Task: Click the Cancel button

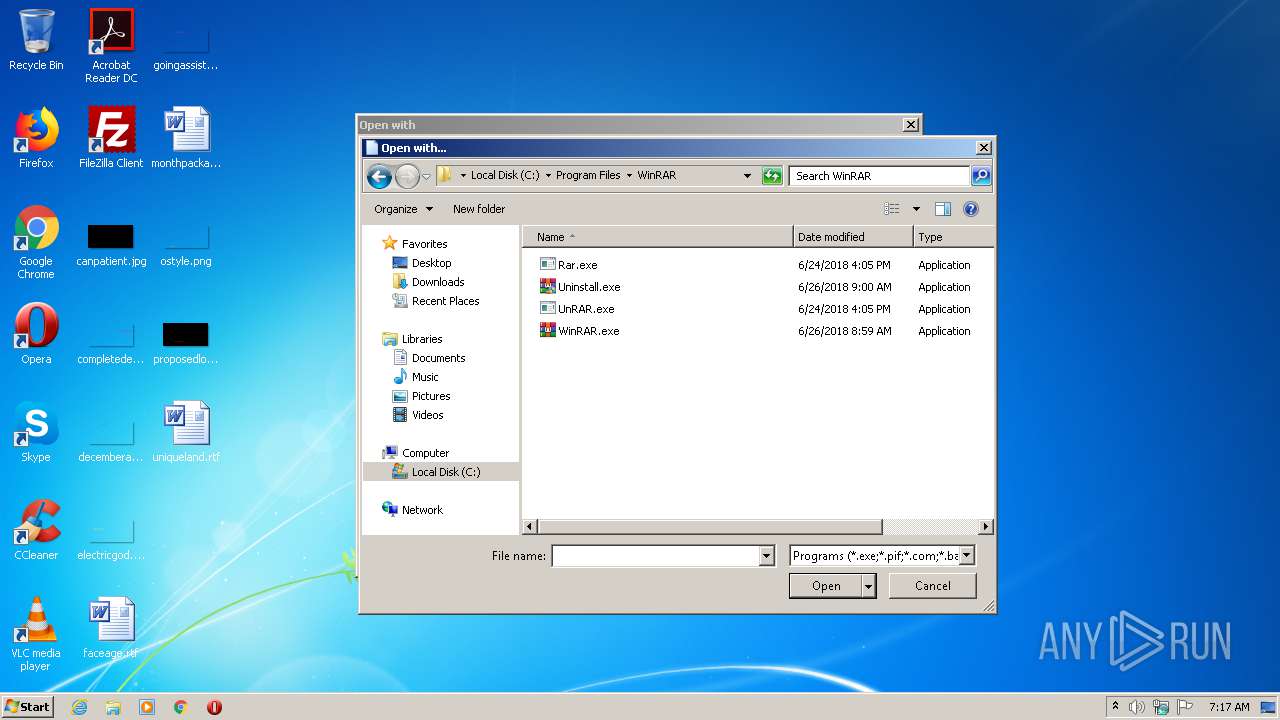Action: pyautogui.click(x=932, y=586)
